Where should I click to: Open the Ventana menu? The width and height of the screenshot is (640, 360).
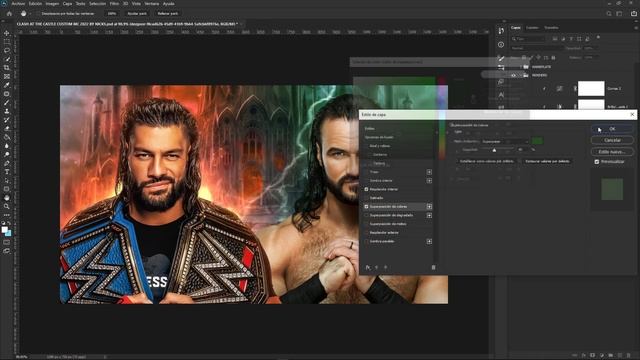151,3
